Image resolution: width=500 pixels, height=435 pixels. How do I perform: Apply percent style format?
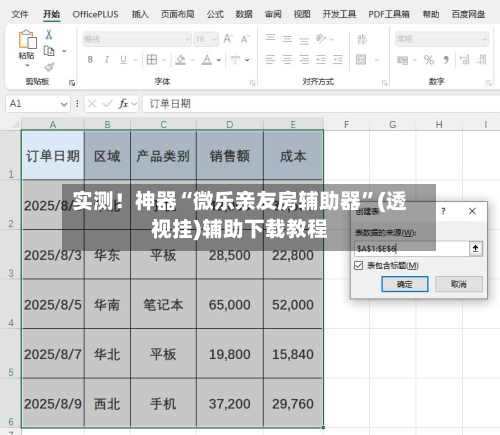pyautogui.click(x=429, y=60)
